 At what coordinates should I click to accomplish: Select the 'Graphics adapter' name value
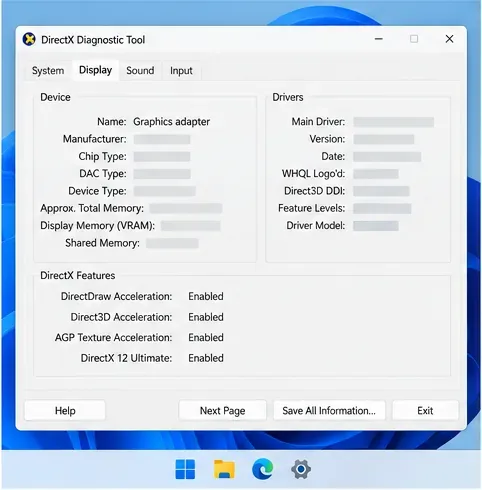pos(171,122)
